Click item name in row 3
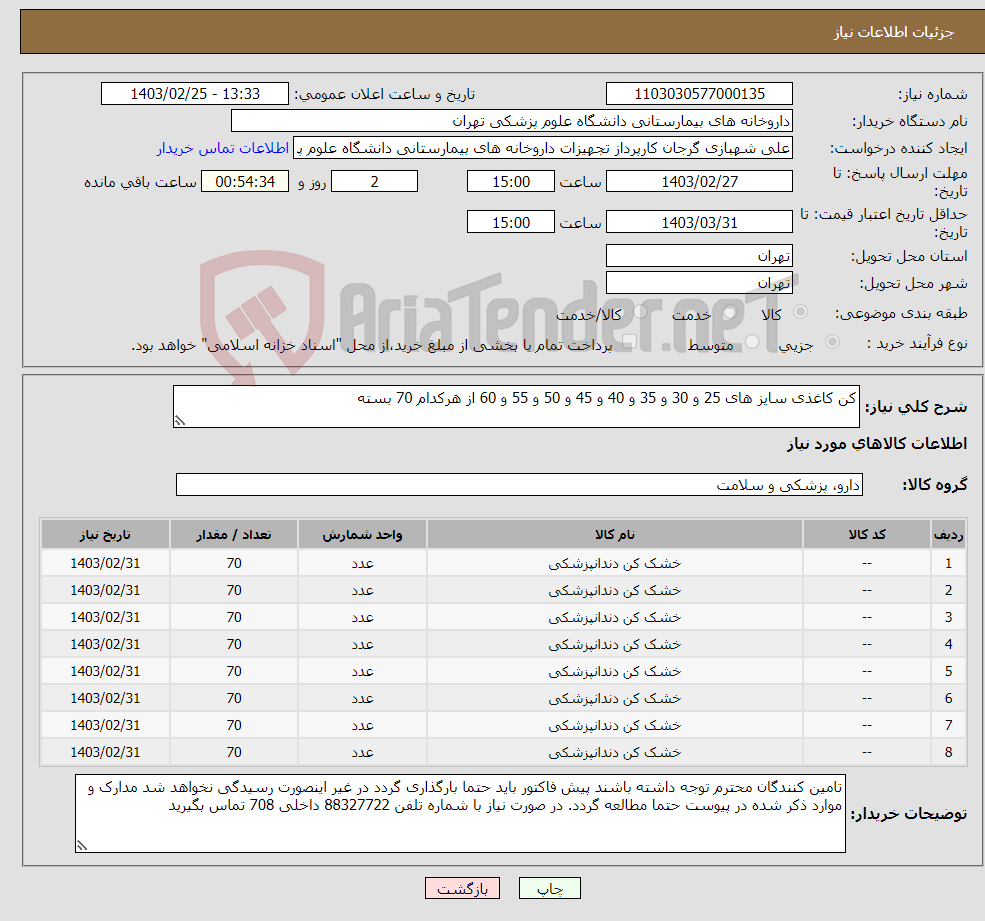 tap(614, 618)
